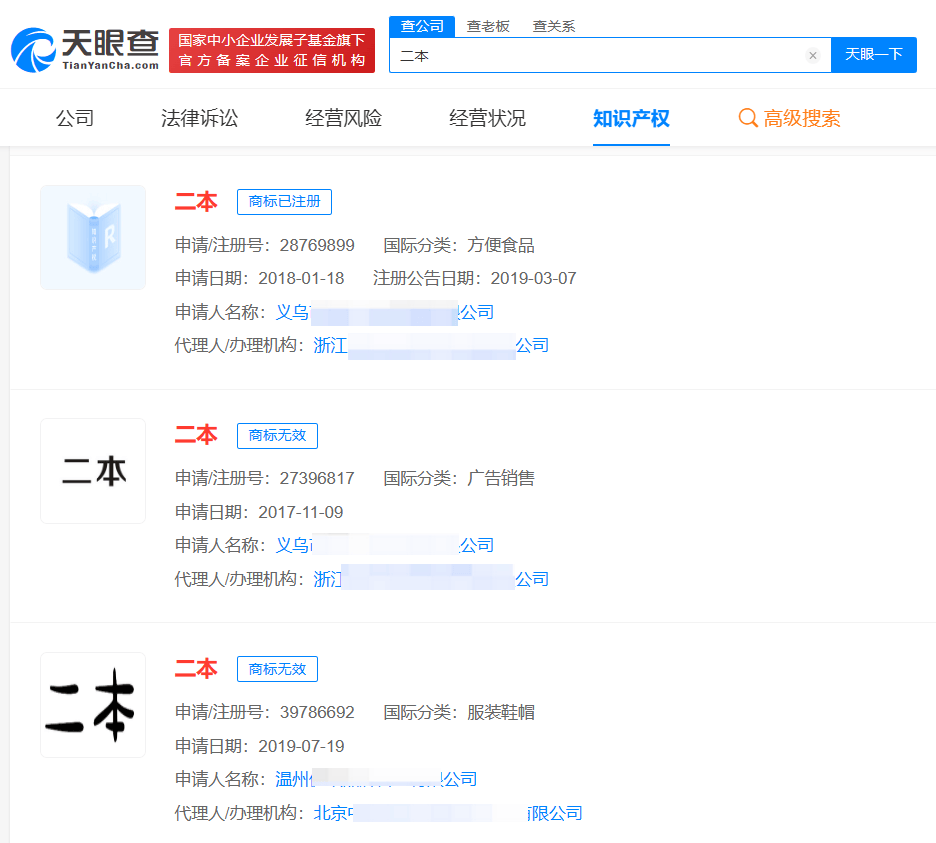Open the 二本 trademark image in second result

(93, 471)
